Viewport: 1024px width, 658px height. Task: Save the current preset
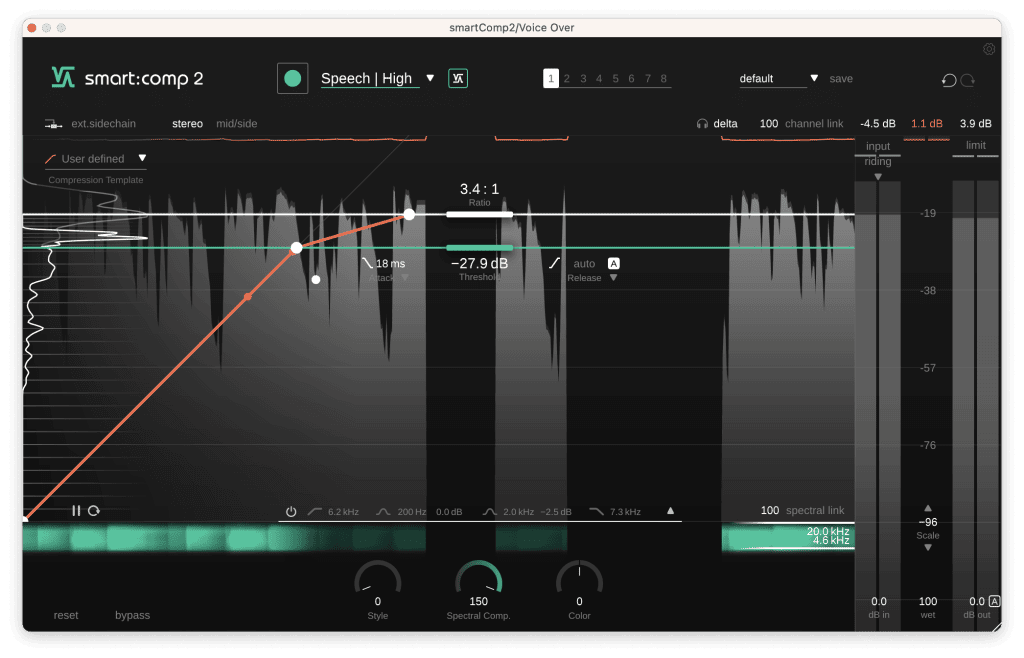[840, 78]
